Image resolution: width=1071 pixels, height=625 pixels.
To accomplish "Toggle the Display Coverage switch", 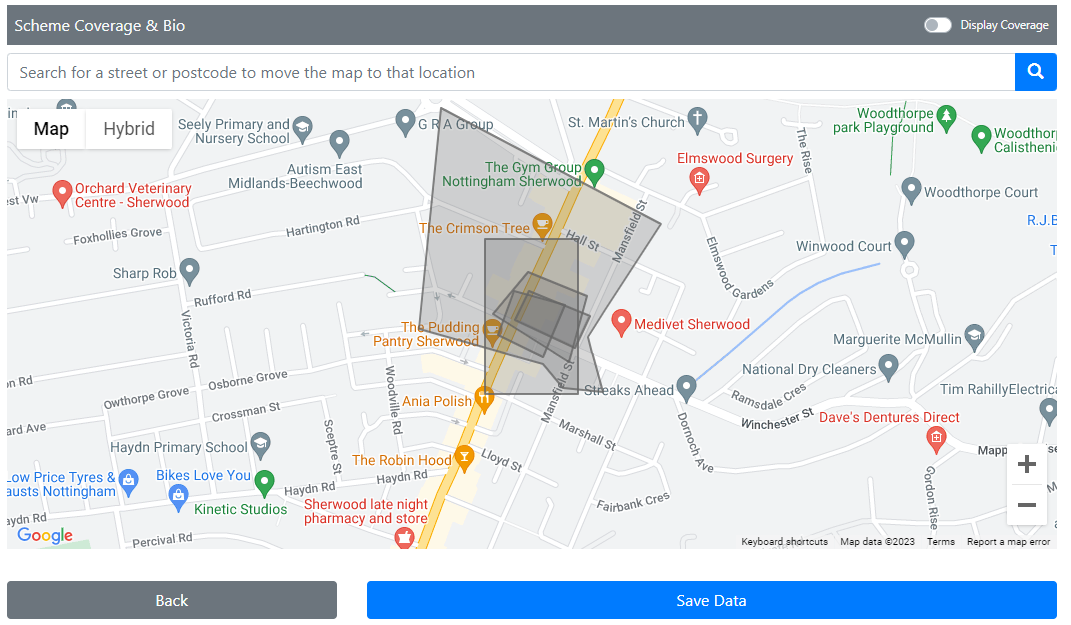I will click(937, 25).
